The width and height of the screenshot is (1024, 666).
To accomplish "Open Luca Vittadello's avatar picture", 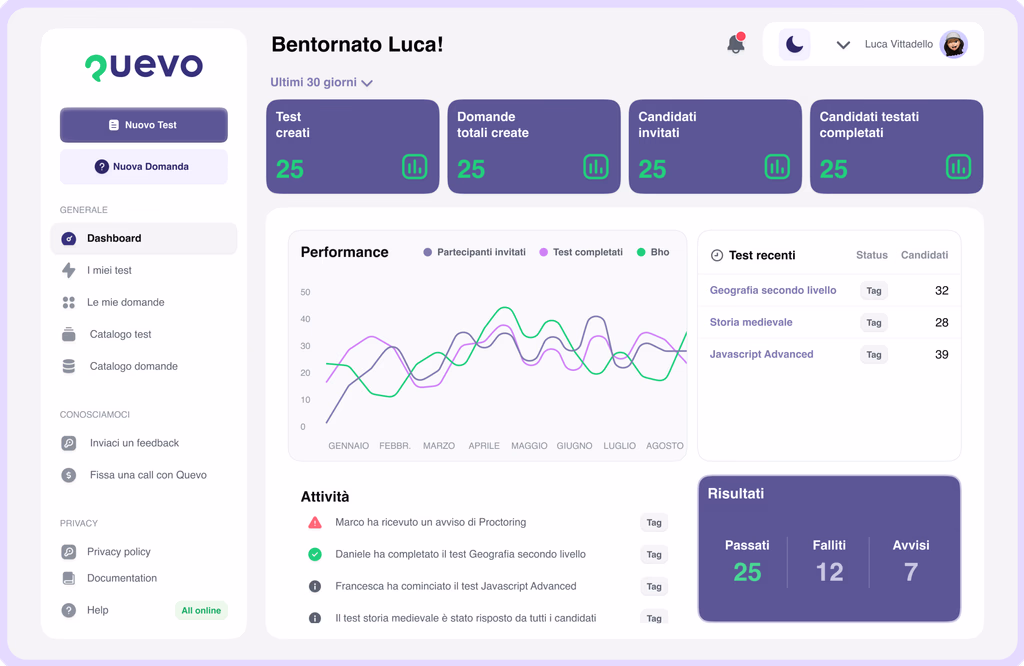I will point(953,44).
